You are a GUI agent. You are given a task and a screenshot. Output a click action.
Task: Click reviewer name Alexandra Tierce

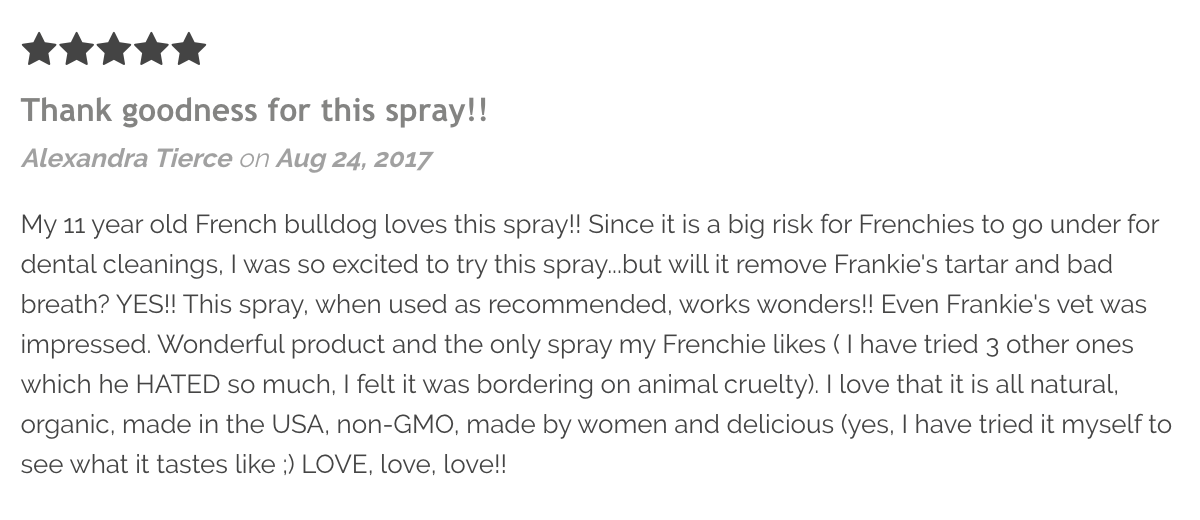126,158
